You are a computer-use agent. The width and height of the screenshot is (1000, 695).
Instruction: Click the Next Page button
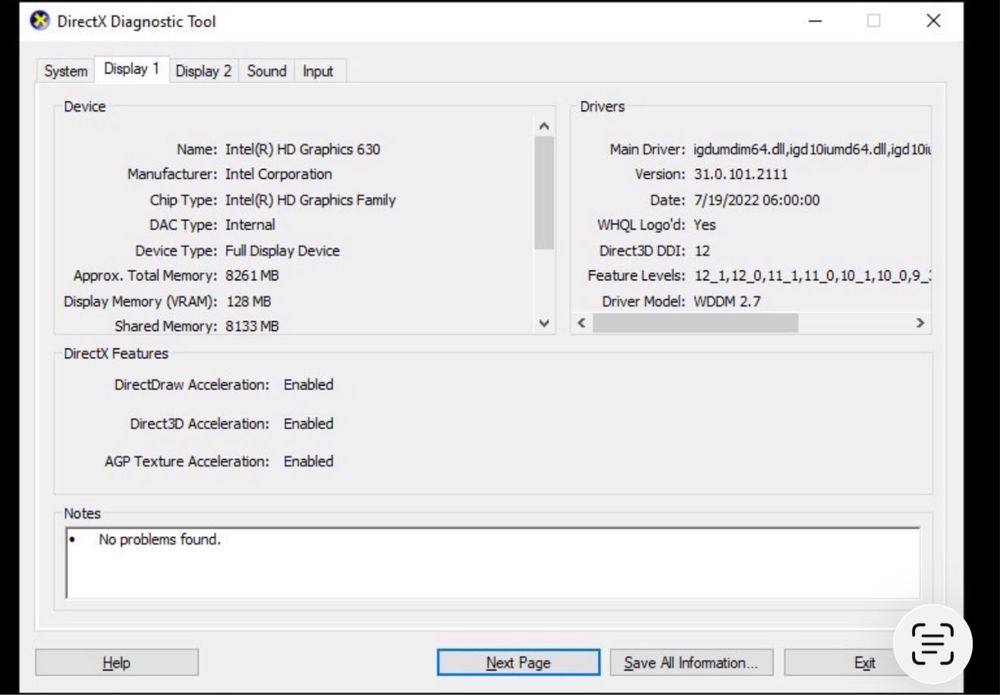click(x=518, y=663)
